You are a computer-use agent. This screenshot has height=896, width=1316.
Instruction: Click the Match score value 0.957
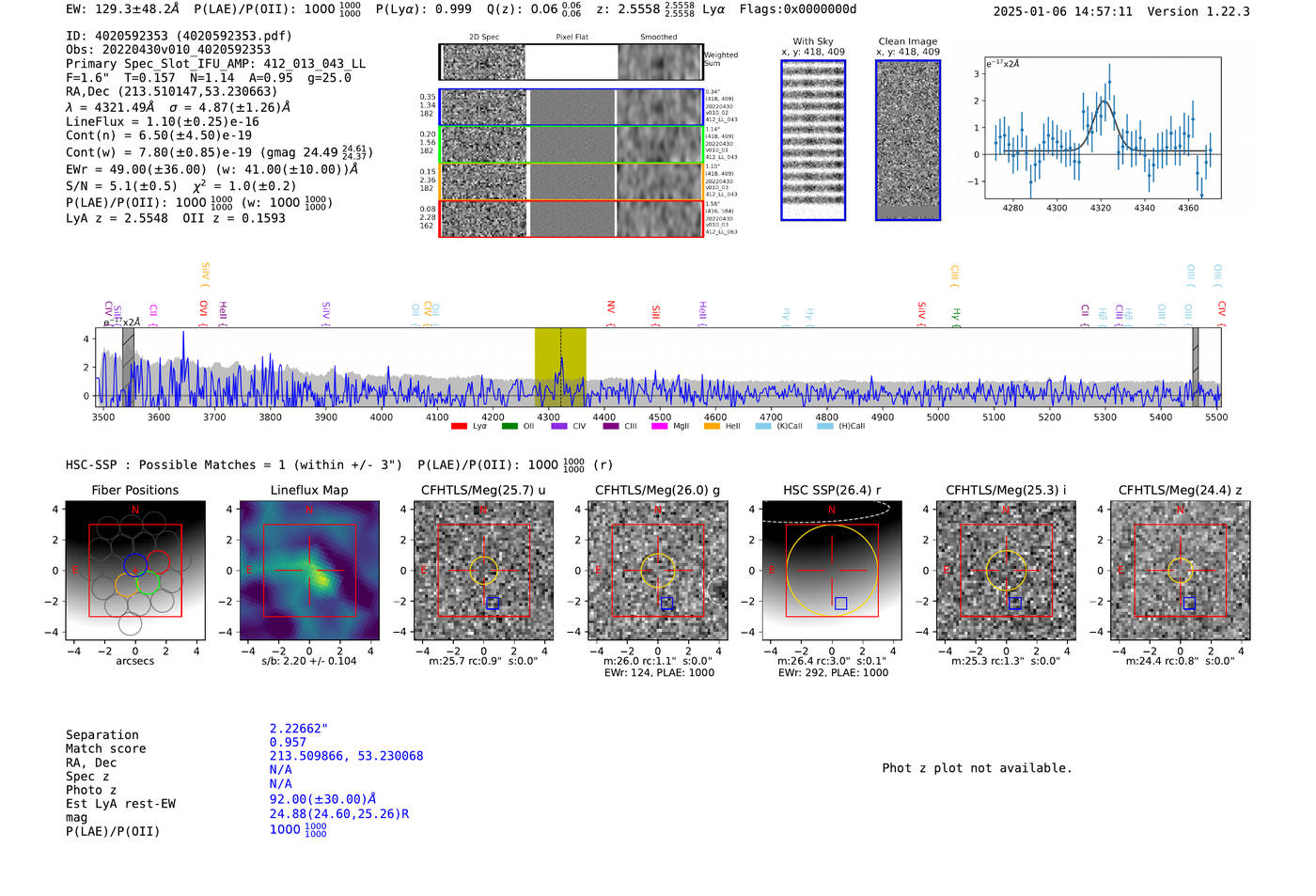click(x=288, y=743)
